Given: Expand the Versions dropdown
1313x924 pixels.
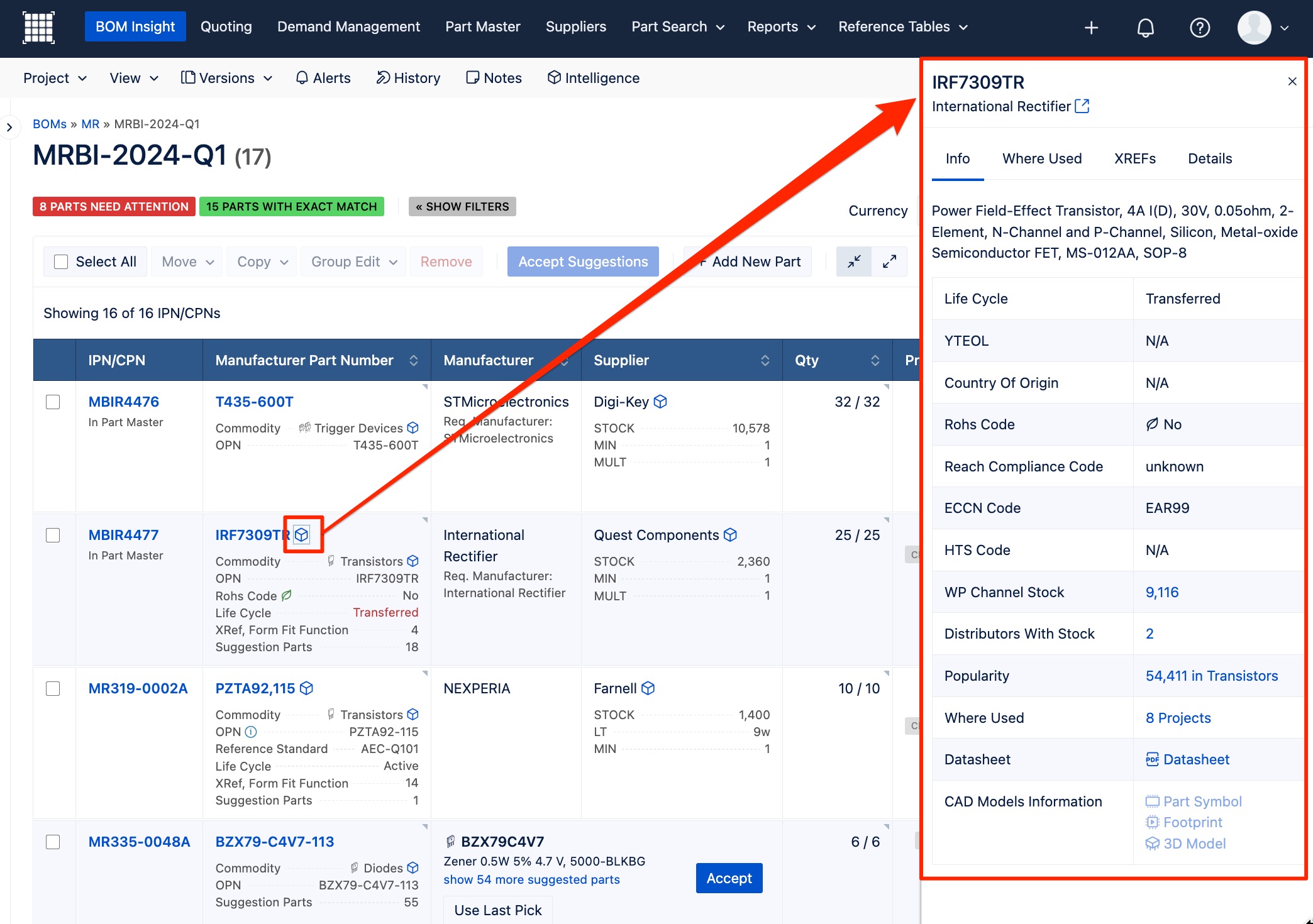Looking at the screenshot, I should tap(226, 78).
